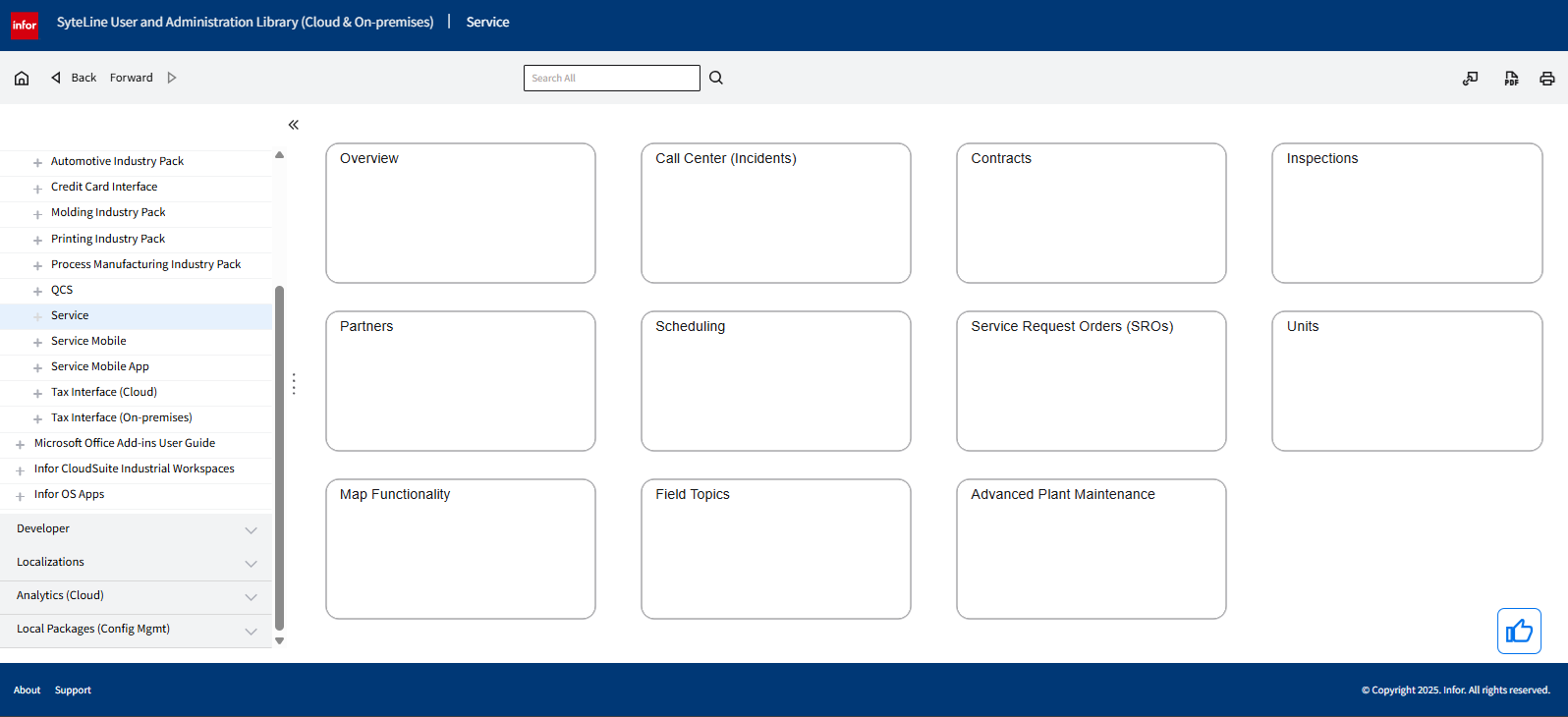Expand Tax Interface (Cloud) node
This screenshot has height=717, width=1568.
(x=37, y=394)
